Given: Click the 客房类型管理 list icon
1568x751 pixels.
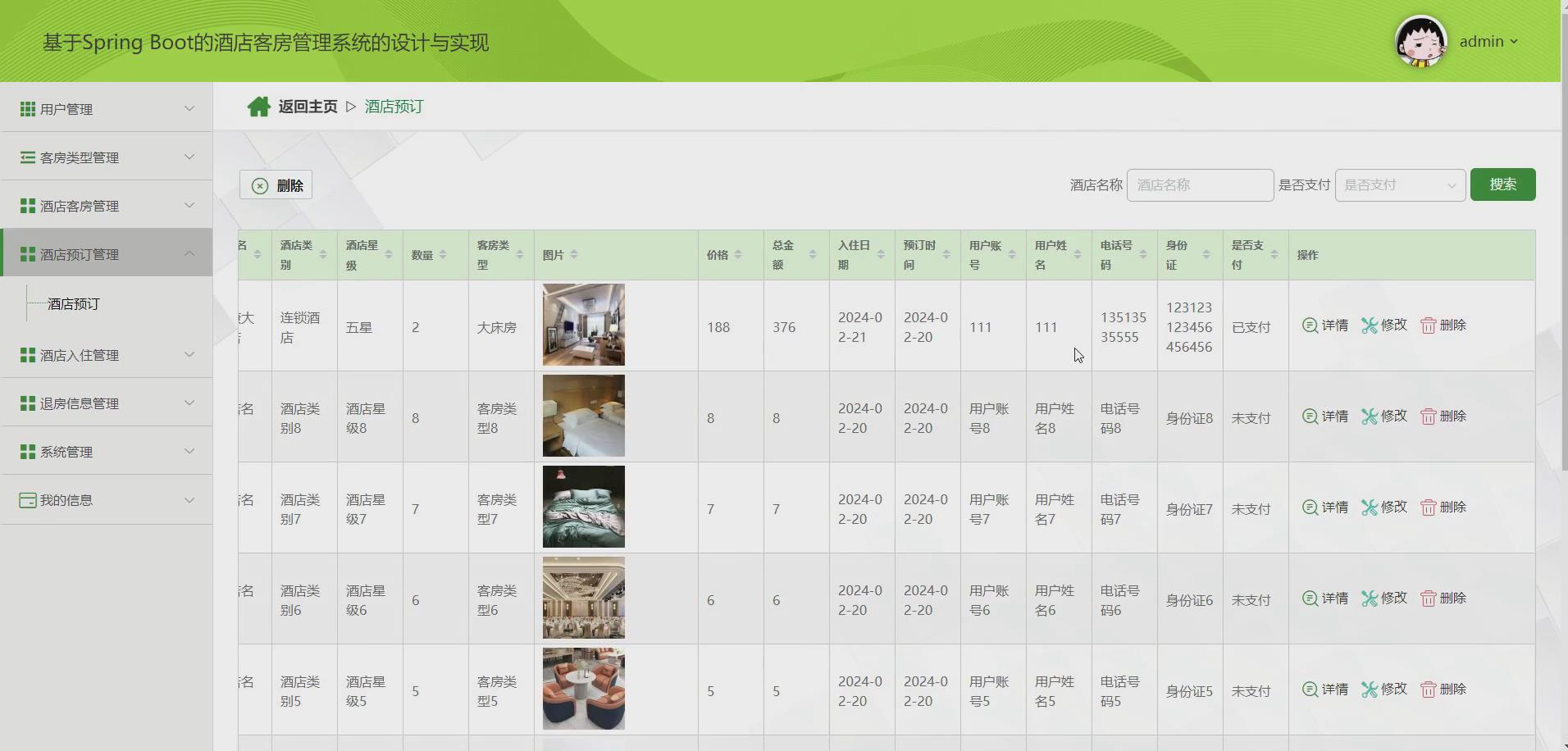Looking at the screenshot, I should coord(28,157).
